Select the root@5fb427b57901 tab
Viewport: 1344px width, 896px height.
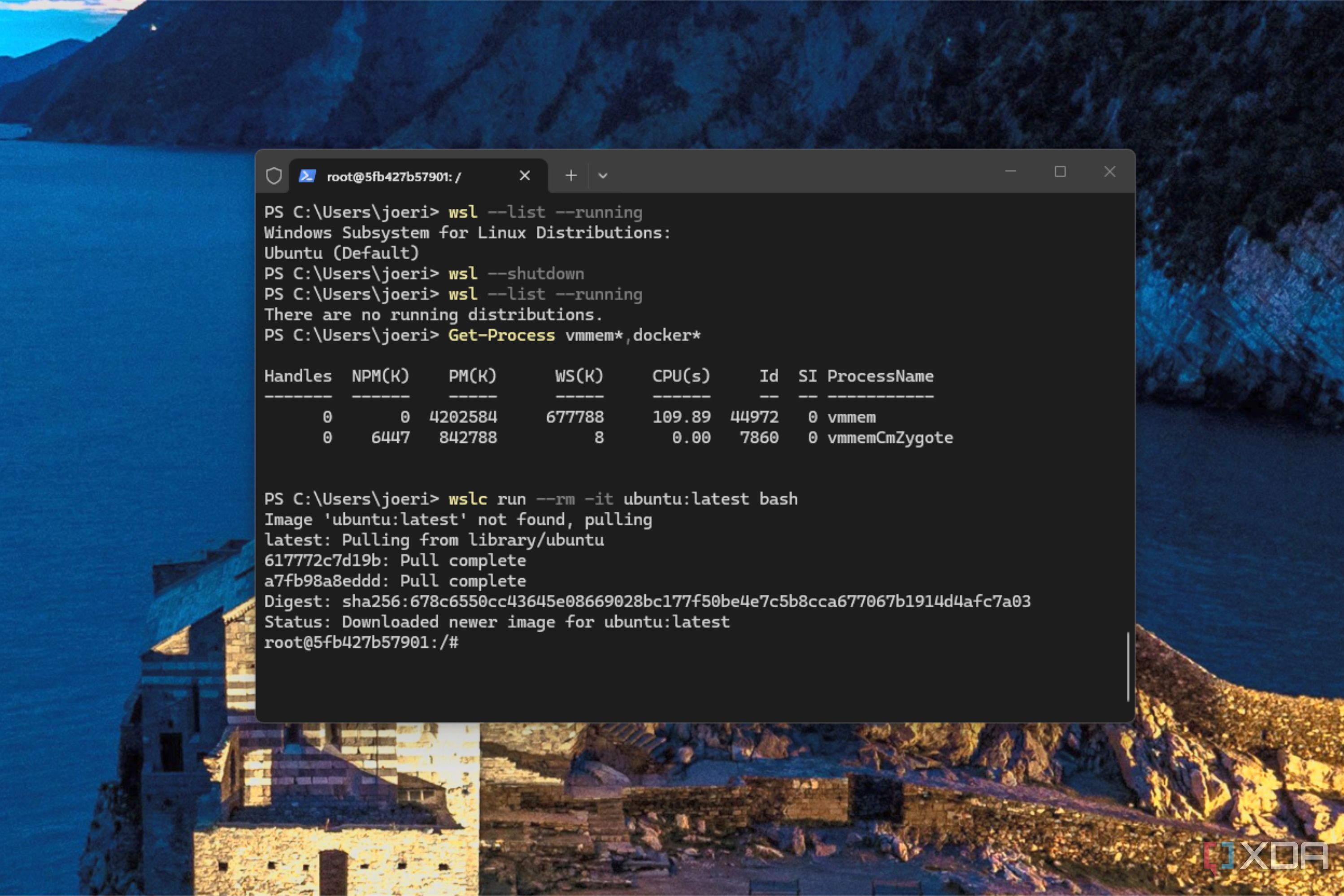418,176
